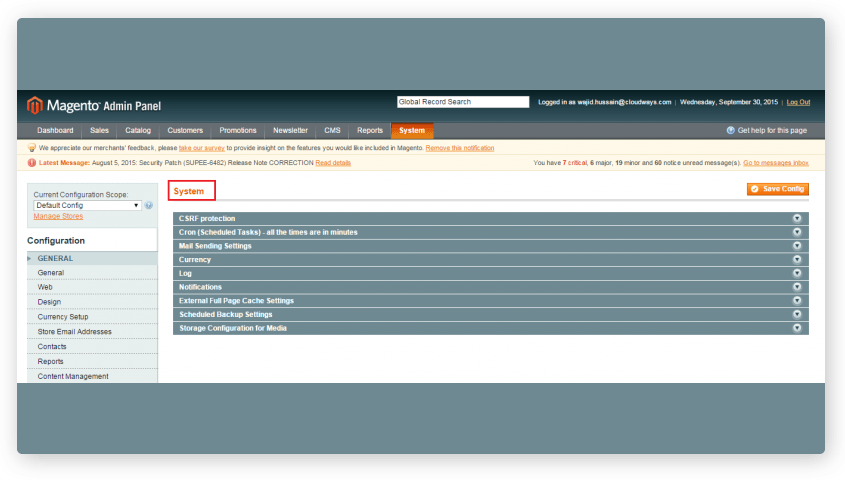Click the Log Out link
Image resolution: width=845 pixels, height=480 pixels.
pyautogui.click(x=798, y=102)
